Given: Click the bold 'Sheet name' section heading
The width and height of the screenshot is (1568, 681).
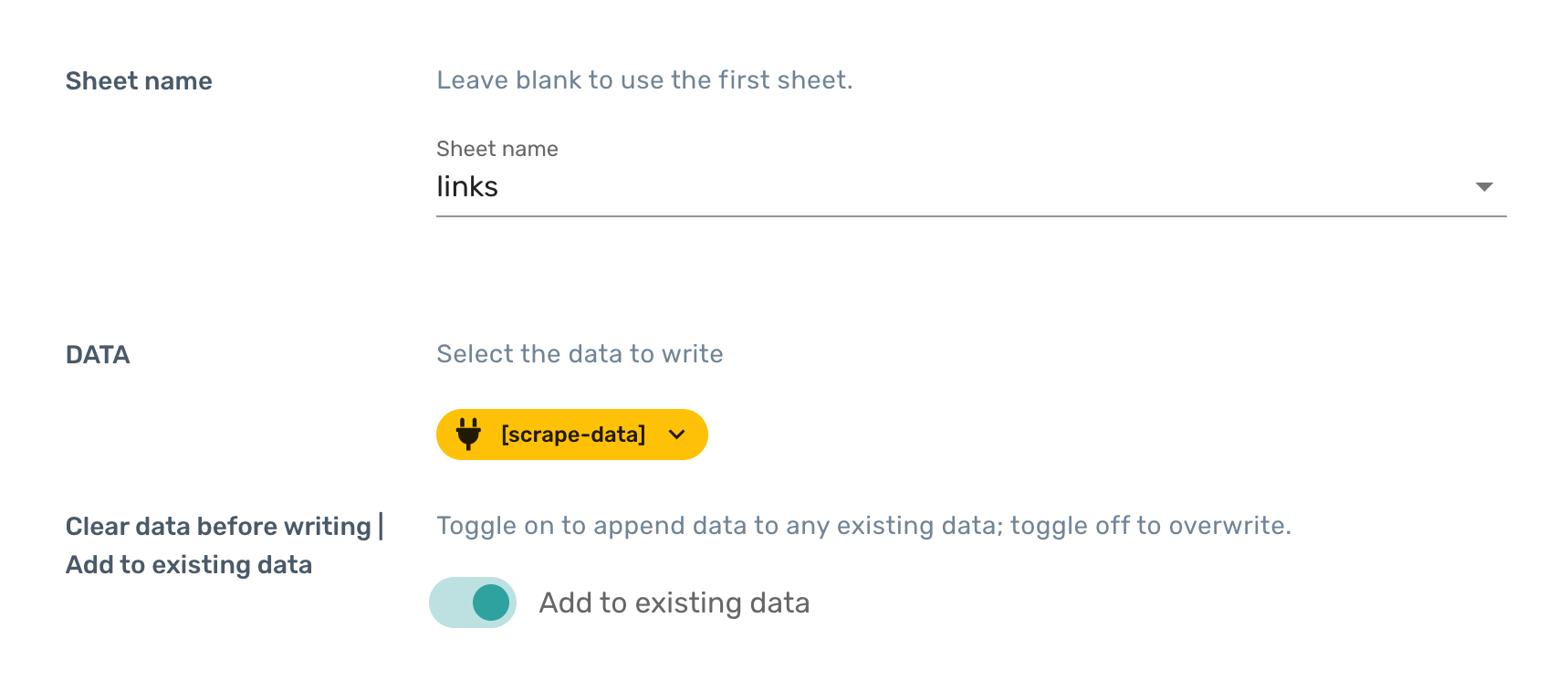Looking at the screenshot, I should pos(139,81).
